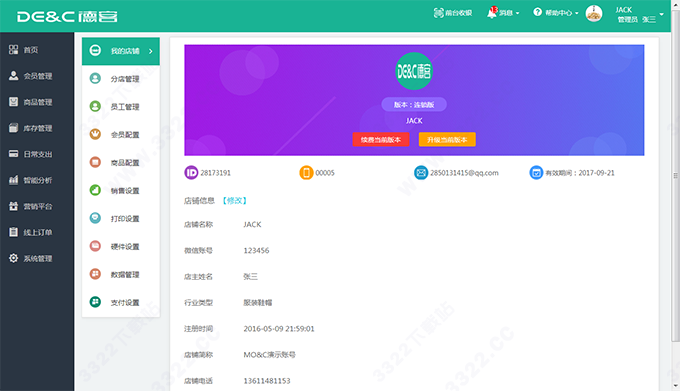This screenshot has width=680, height=391.
Task: Open 会员配置 crown icon item
Action: point(95,134)
